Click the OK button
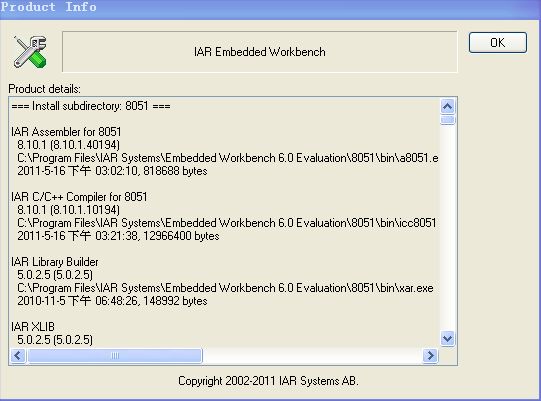This screenshot has width=541, height=401. (x=498, y=43)
